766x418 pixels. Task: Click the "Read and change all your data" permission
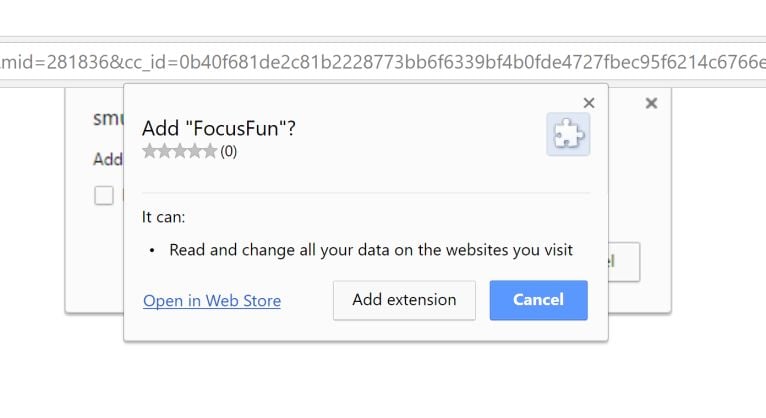coord(371,250)
